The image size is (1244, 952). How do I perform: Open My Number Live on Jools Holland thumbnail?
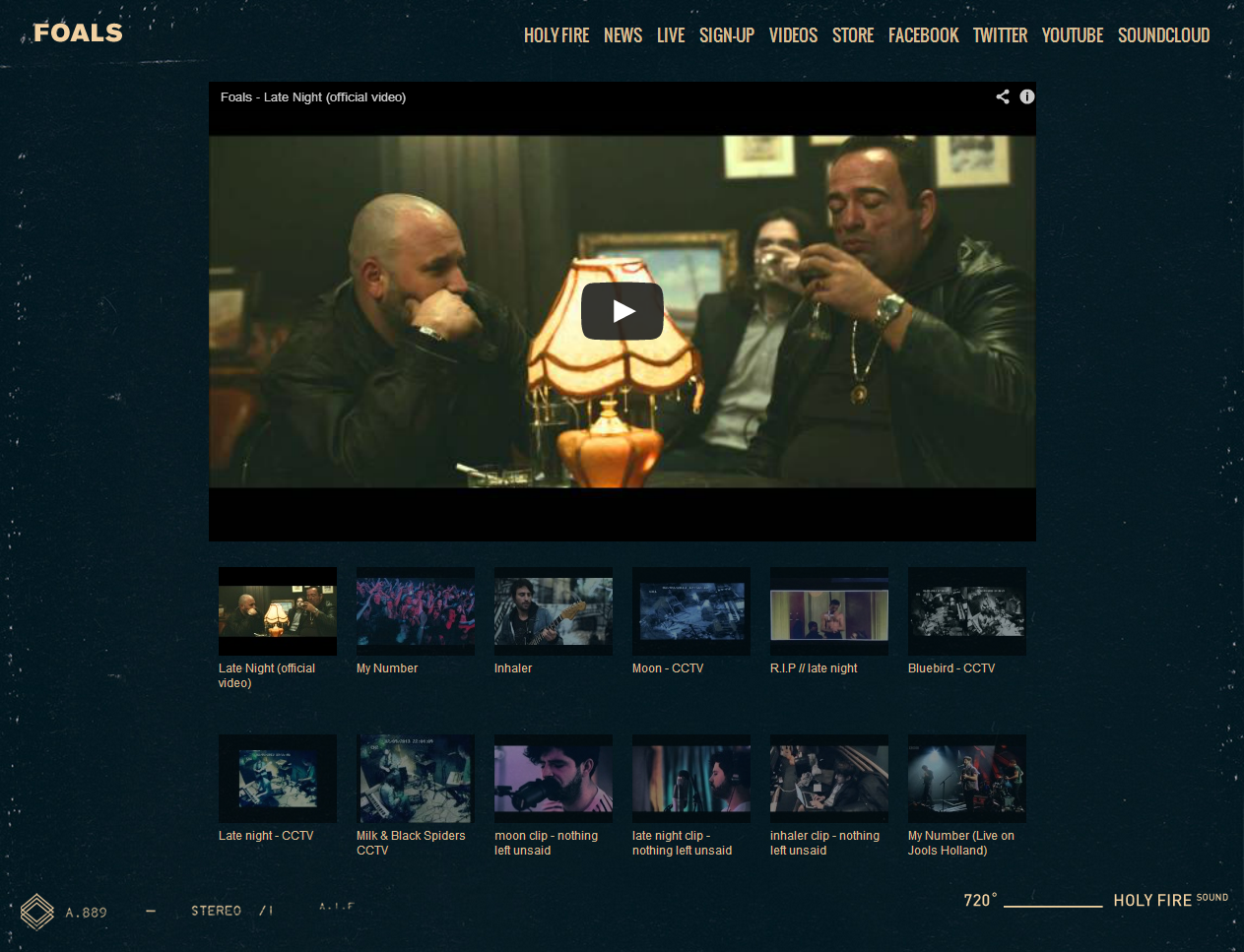[x=967, y=779]
